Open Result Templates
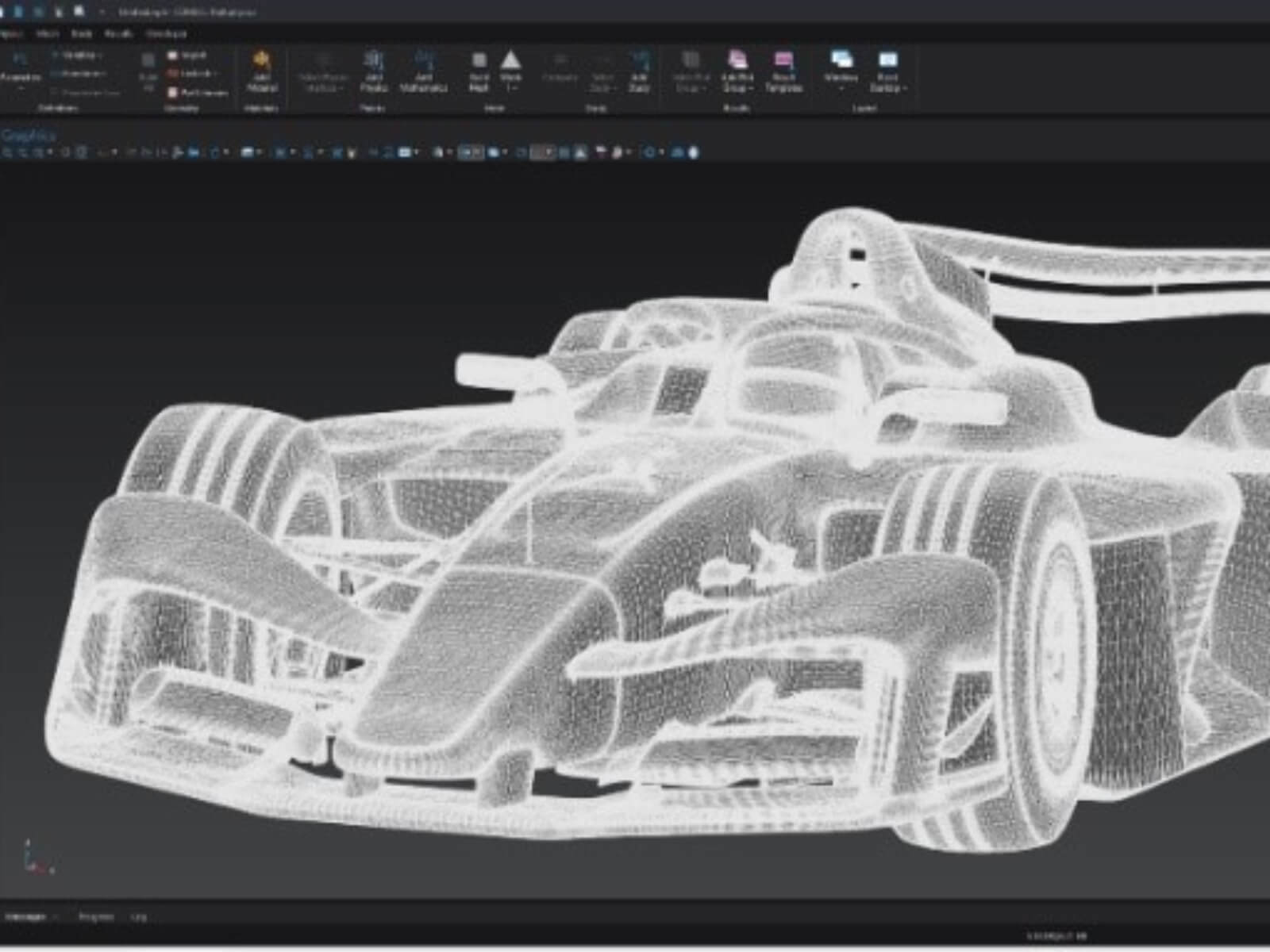The width and height of the screenshot is (1270, 952). 783,71
